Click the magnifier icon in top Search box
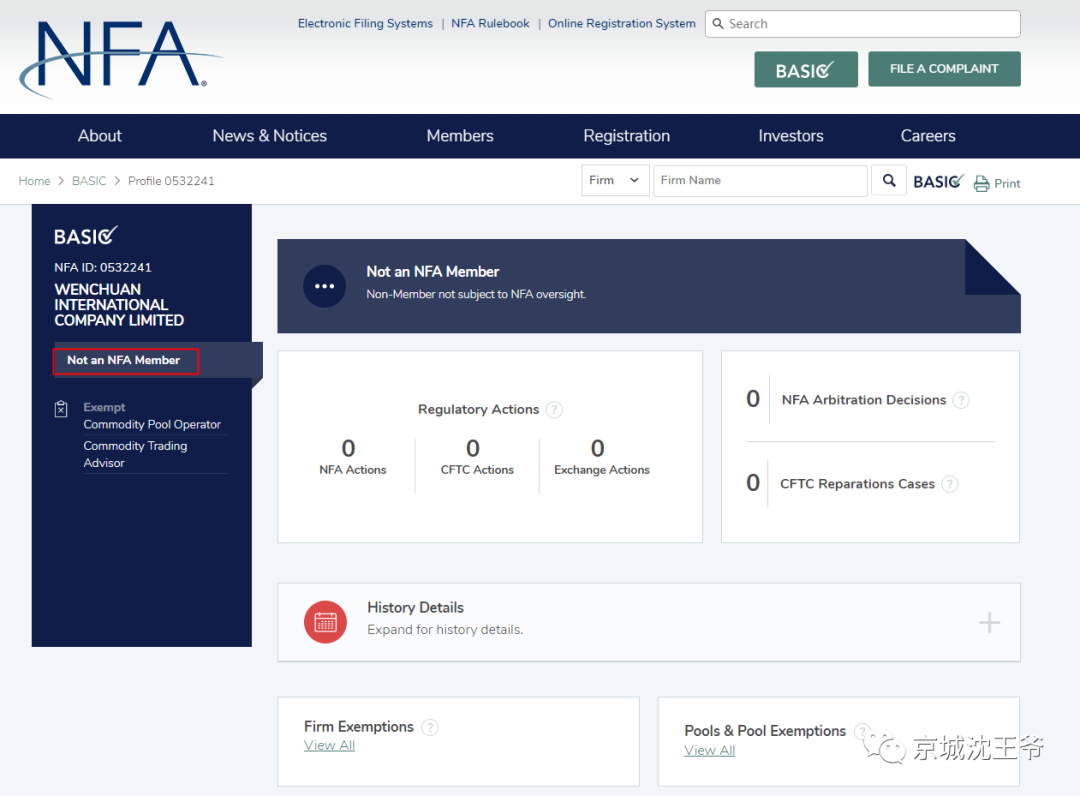This screenshot has height=796, width=1080. pos(718,23)
